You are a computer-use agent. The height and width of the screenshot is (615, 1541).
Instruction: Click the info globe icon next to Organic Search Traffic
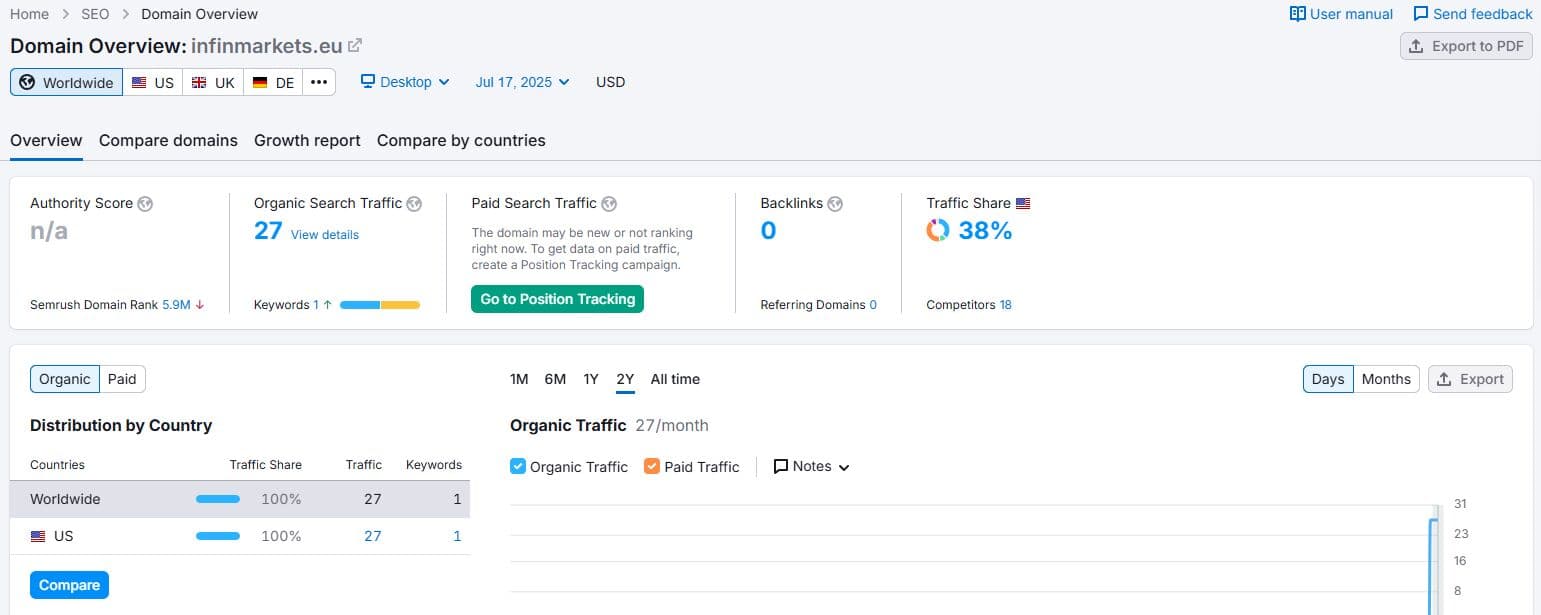414,204
